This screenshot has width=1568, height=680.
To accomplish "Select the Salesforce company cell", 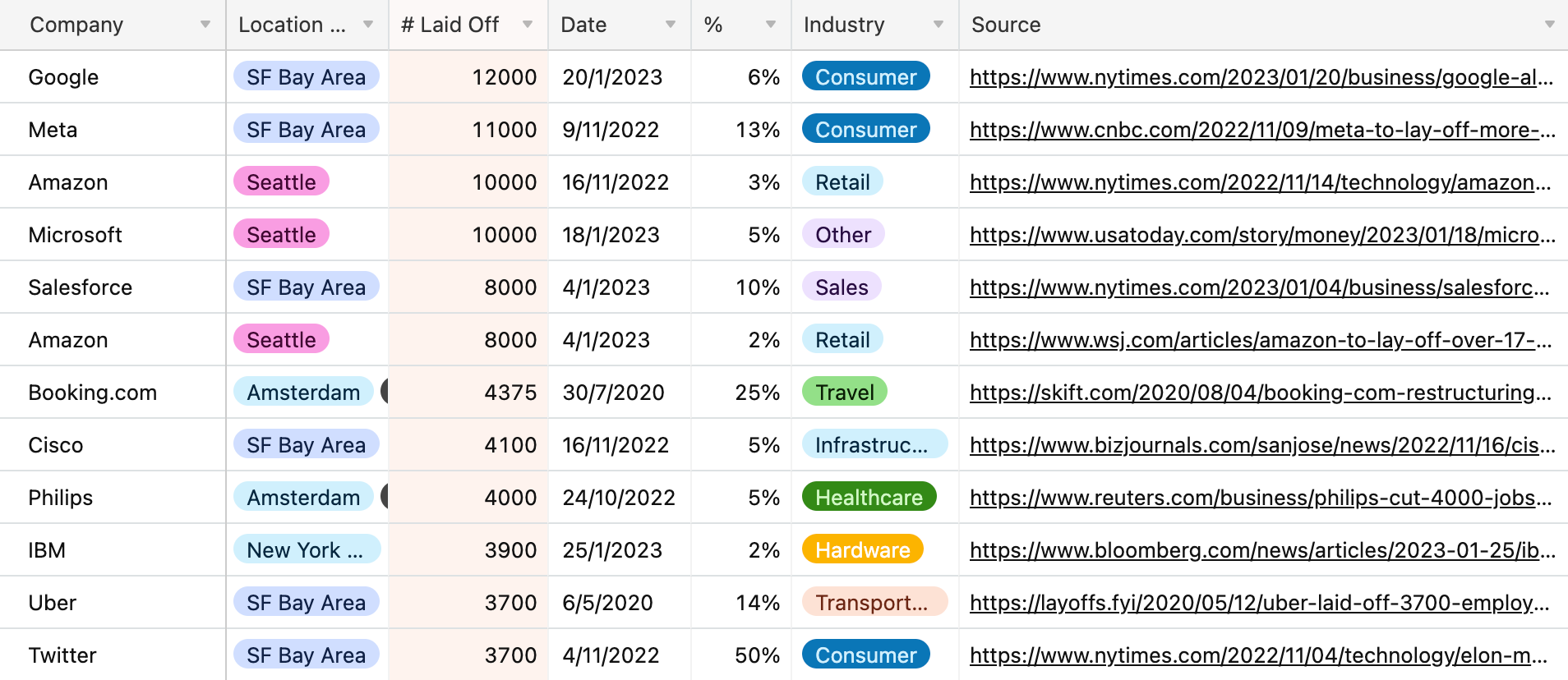I will [x=113, y=287].
